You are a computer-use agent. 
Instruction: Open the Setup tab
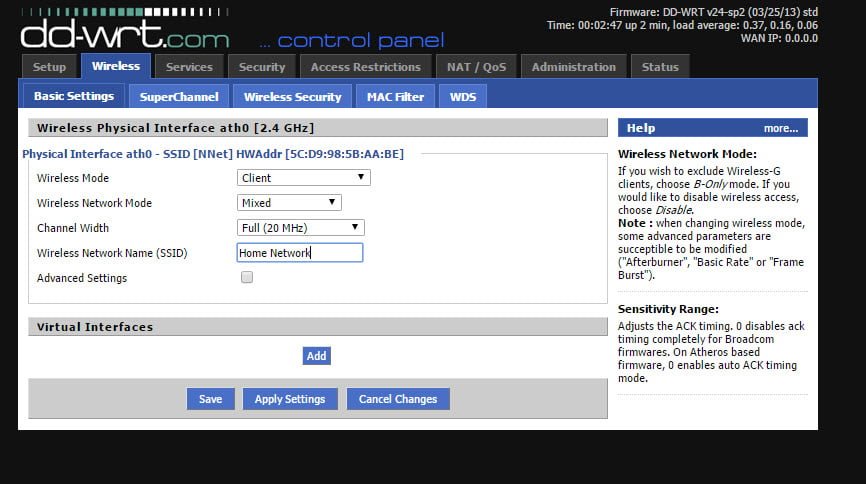pos(49,67)
